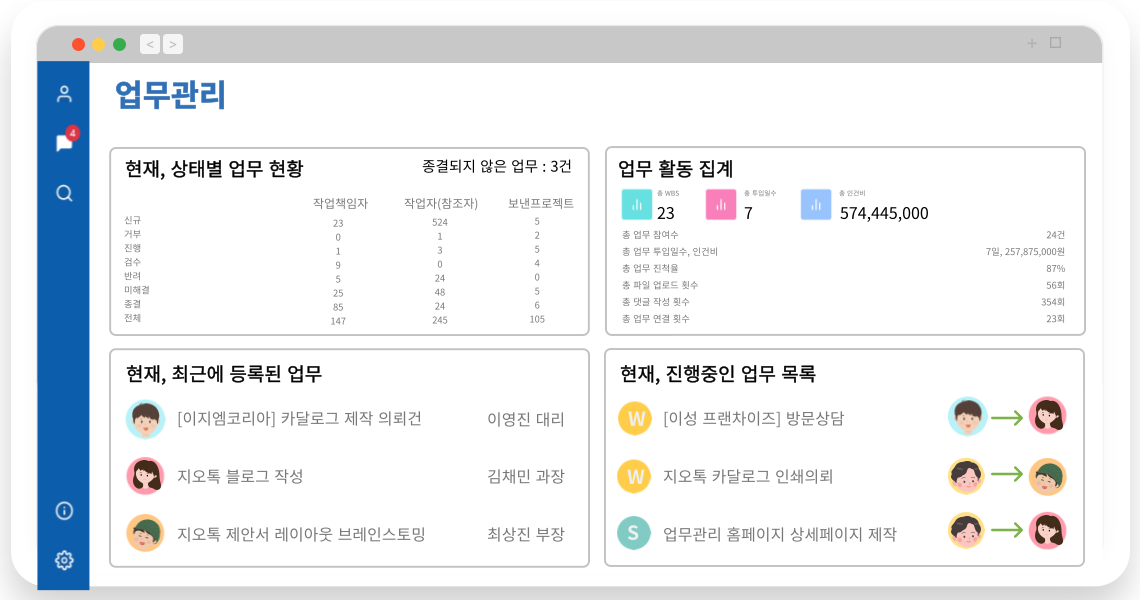Open the info icon in sidebar
The height and width of the screenshot is (600, 1140).
64,511
